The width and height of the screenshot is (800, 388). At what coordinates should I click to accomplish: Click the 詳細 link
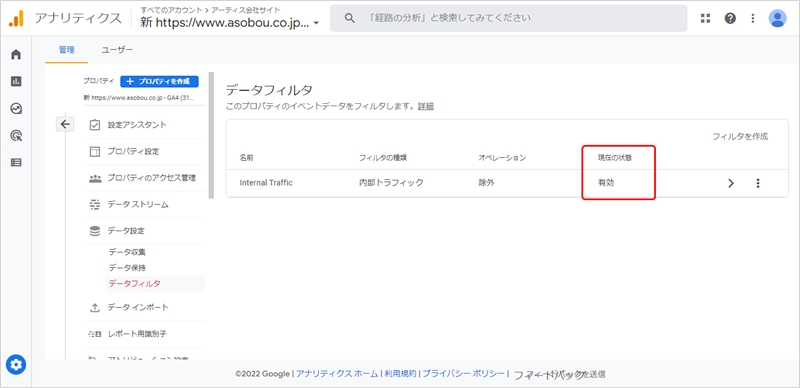[x=426, y=107]
